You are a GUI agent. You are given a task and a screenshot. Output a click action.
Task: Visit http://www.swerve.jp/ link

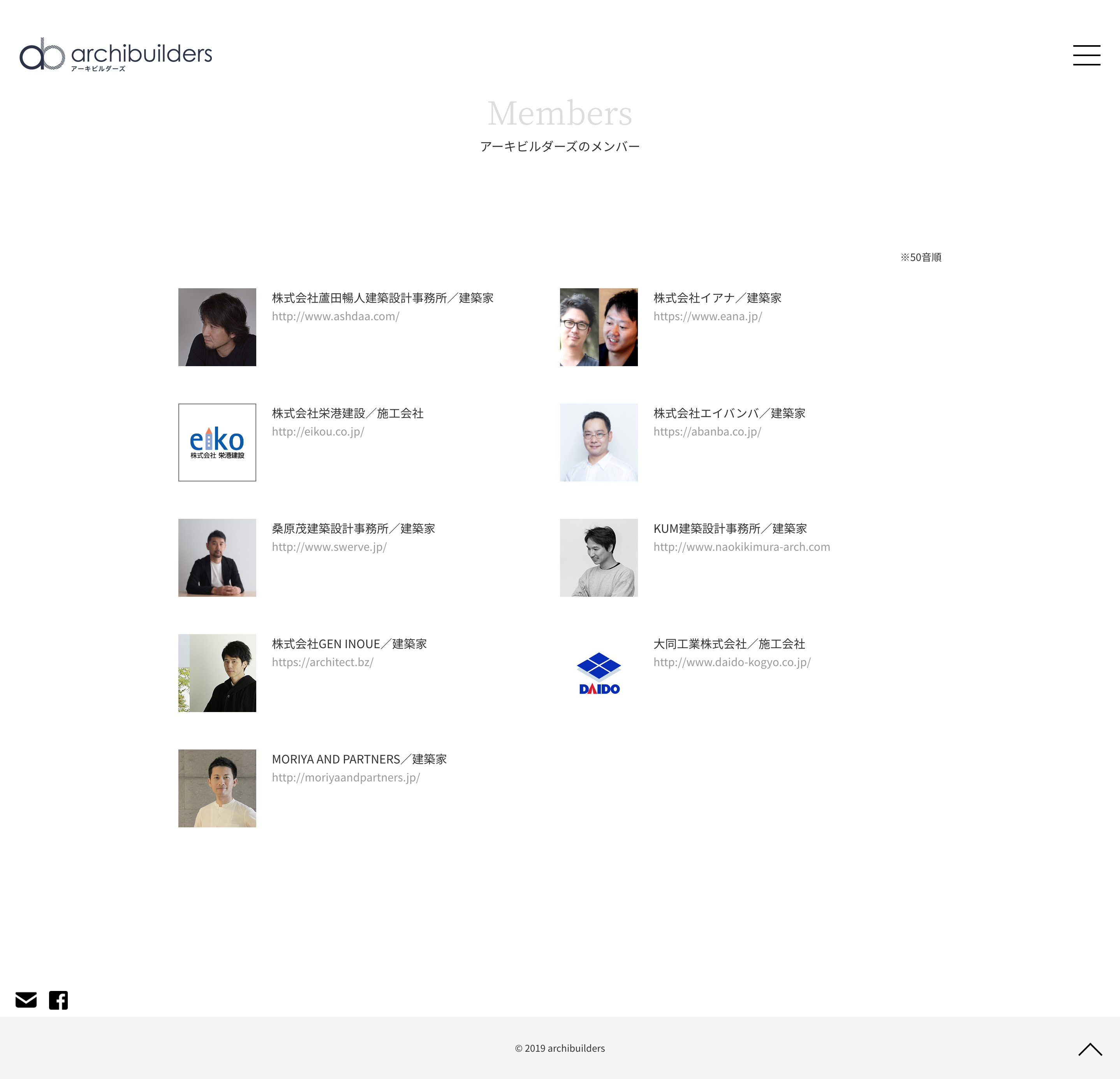tap(329, 547)
